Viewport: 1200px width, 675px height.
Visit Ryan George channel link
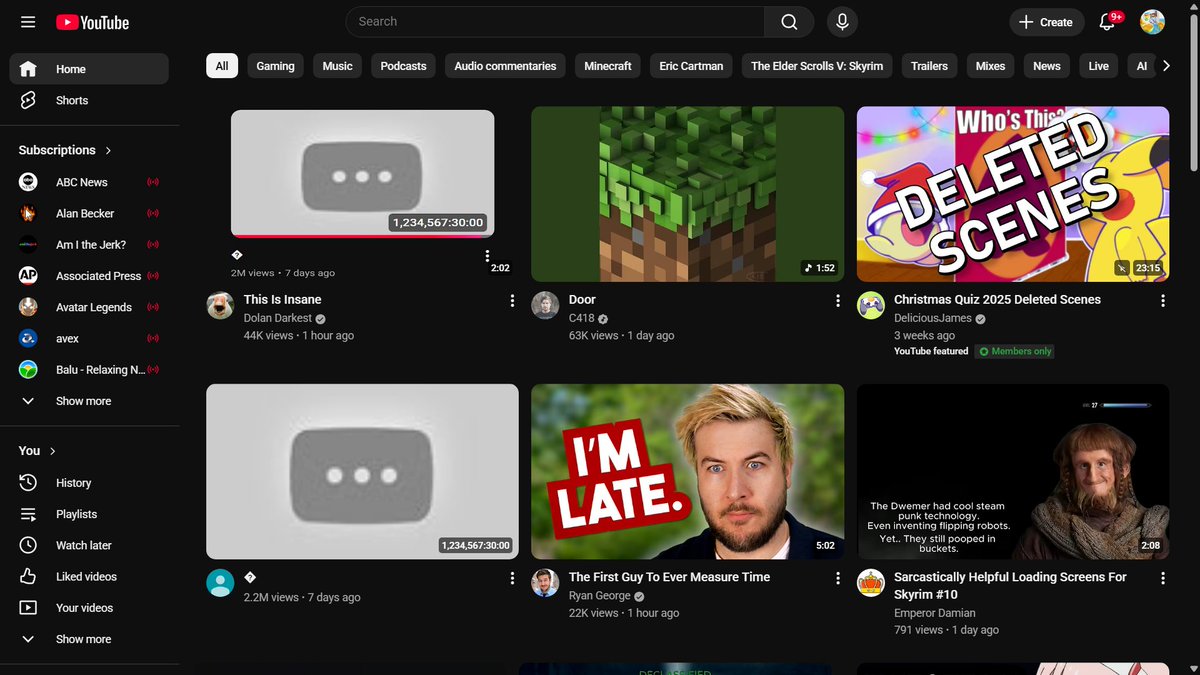(600, 595)
